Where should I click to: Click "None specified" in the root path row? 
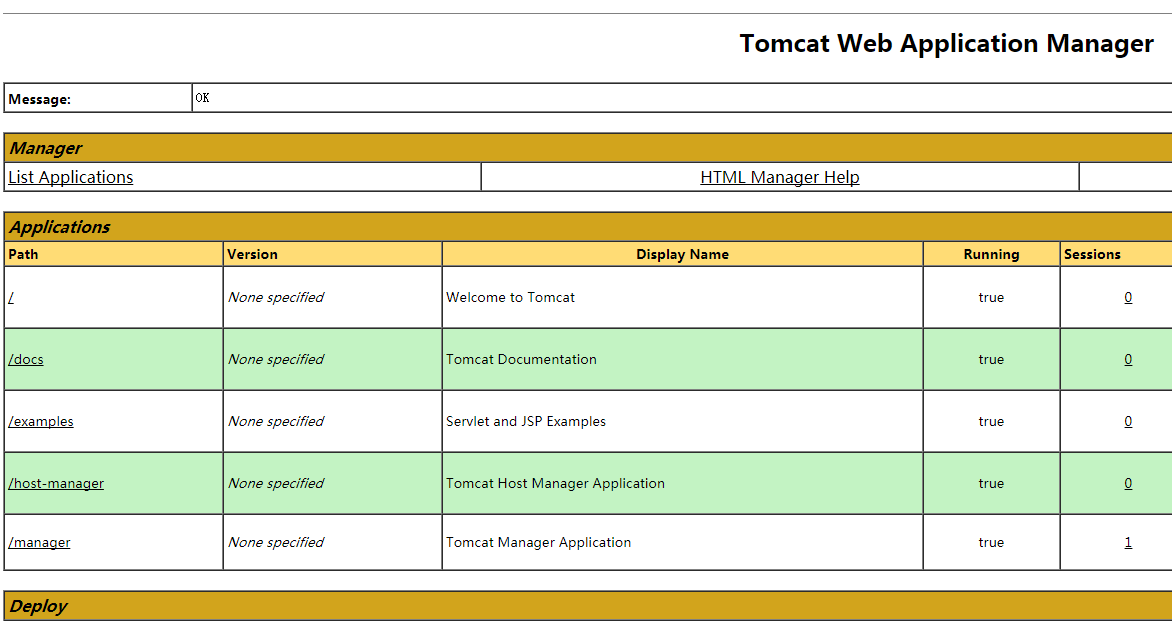276,297
